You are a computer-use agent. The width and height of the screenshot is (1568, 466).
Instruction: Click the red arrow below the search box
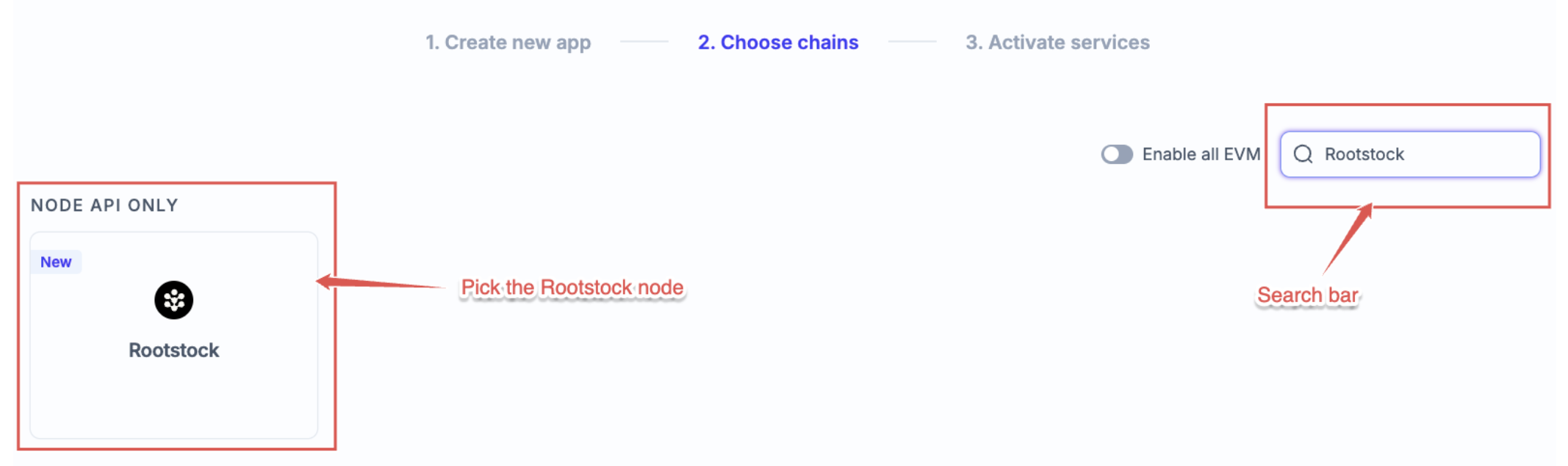[1348, 238]
